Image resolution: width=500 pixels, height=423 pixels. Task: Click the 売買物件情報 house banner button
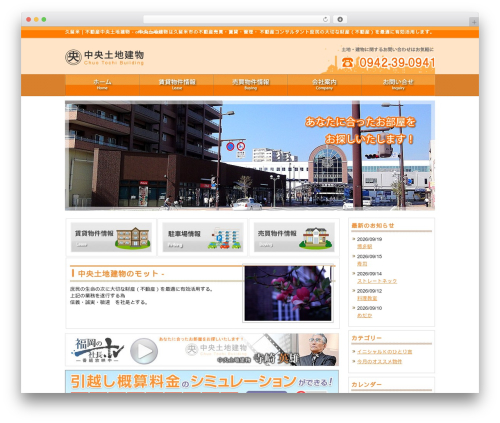pyautogui.click(x=294, y=237)
